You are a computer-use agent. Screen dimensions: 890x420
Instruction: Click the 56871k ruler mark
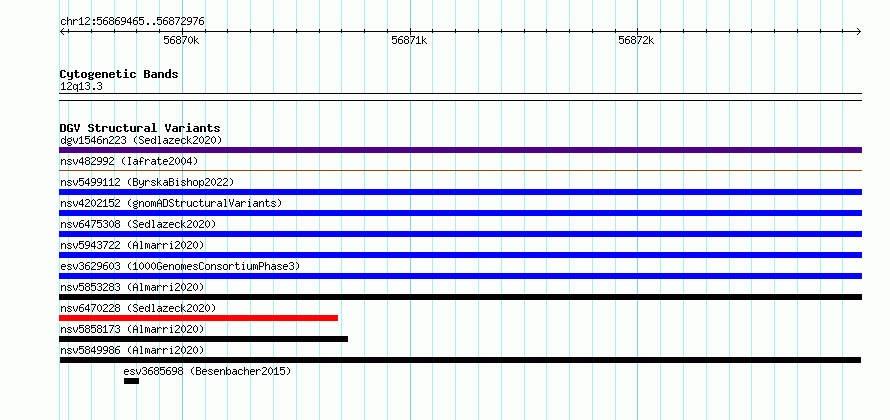click(409, 40)
